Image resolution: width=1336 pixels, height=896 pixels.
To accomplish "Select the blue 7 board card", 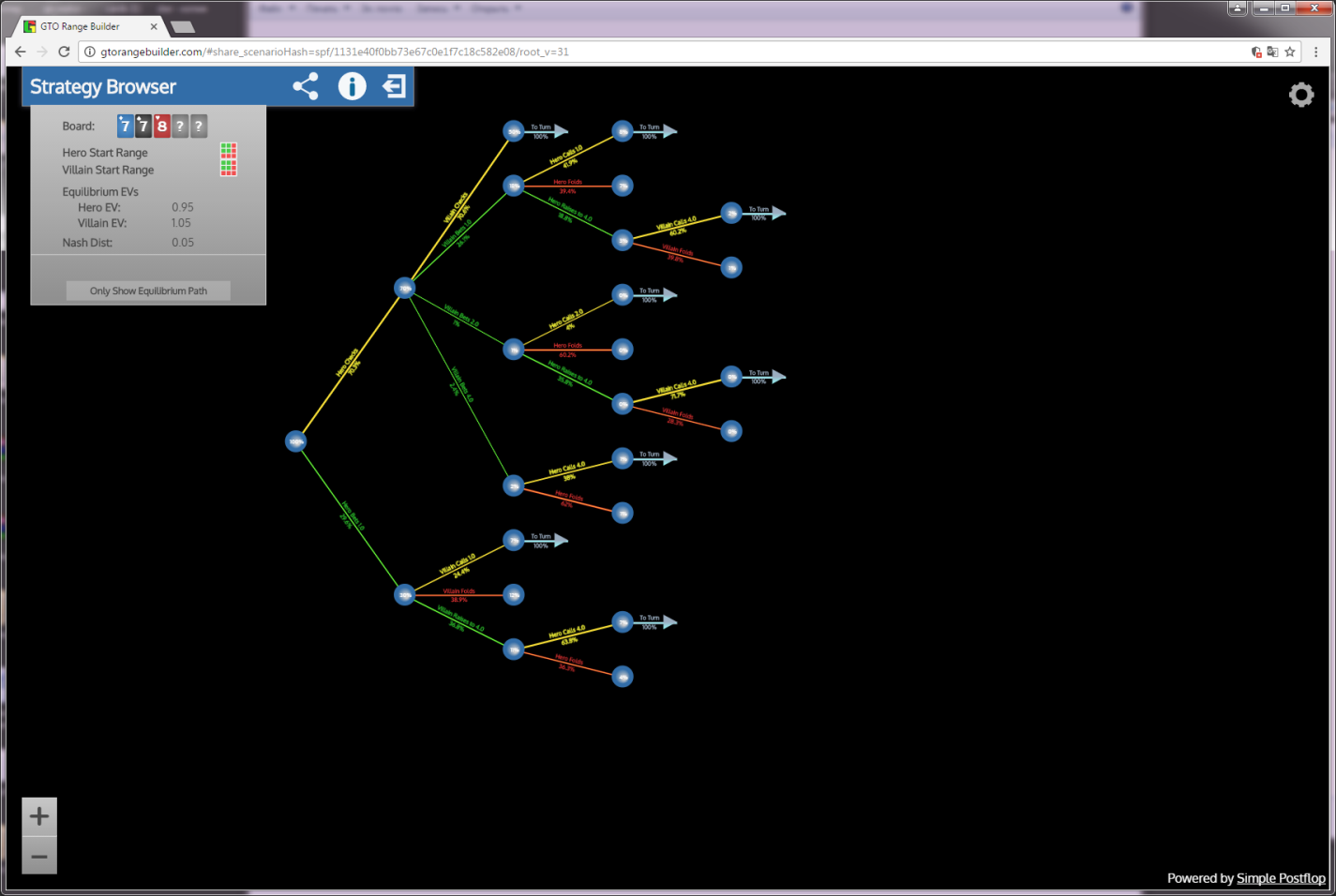I will tap(125, 126).
